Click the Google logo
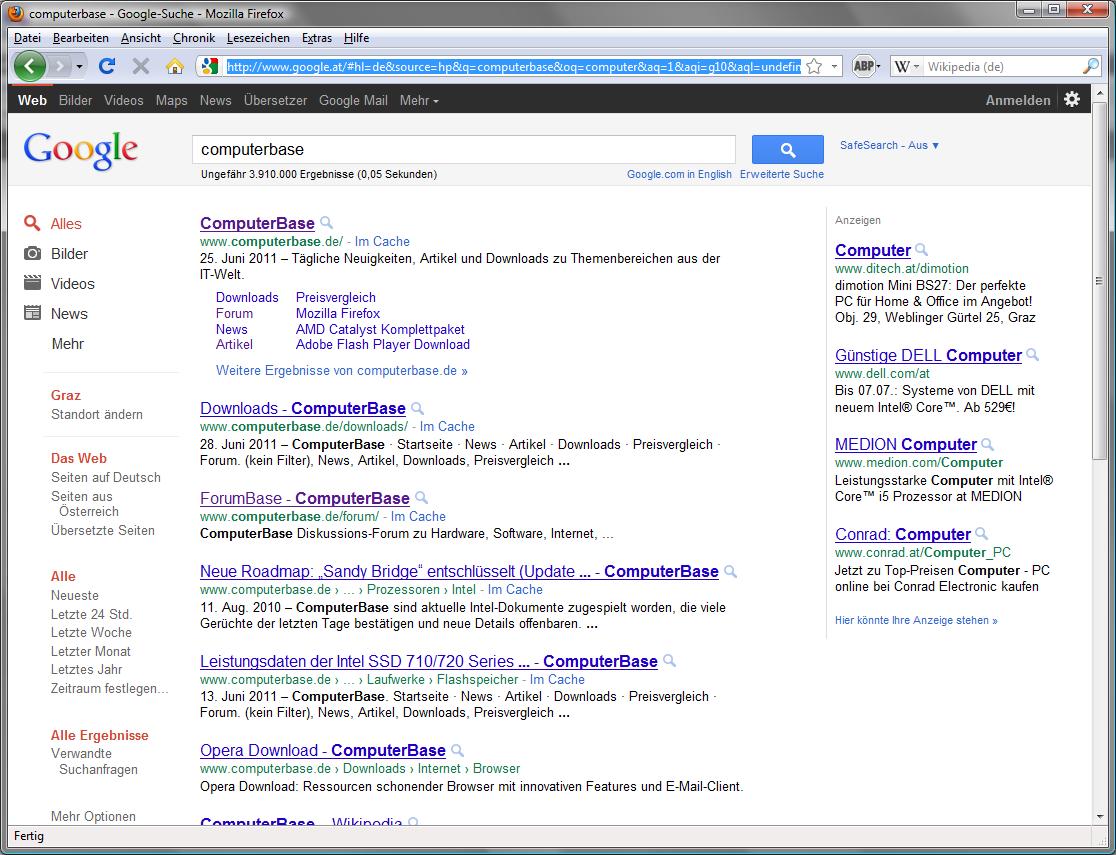 tap(80, 151)
